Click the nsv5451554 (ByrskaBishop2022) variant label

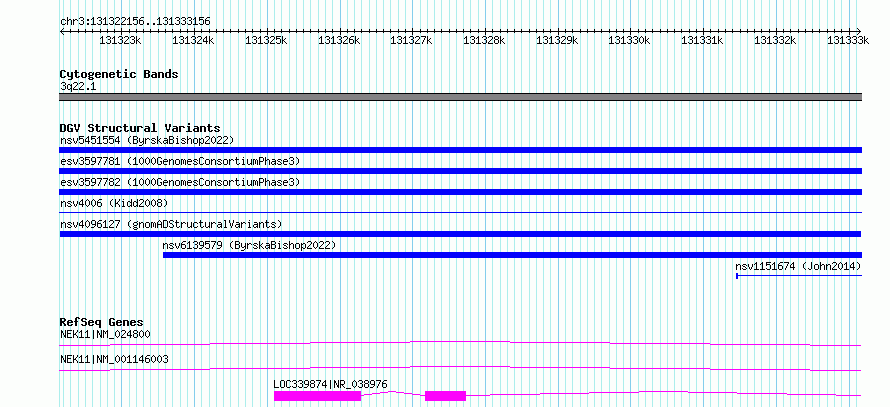pos(147,140)
